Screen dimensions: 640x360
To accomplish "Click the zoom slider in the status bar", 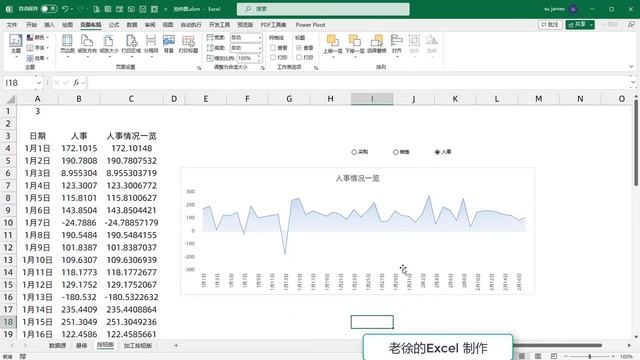I will point(590,356).
